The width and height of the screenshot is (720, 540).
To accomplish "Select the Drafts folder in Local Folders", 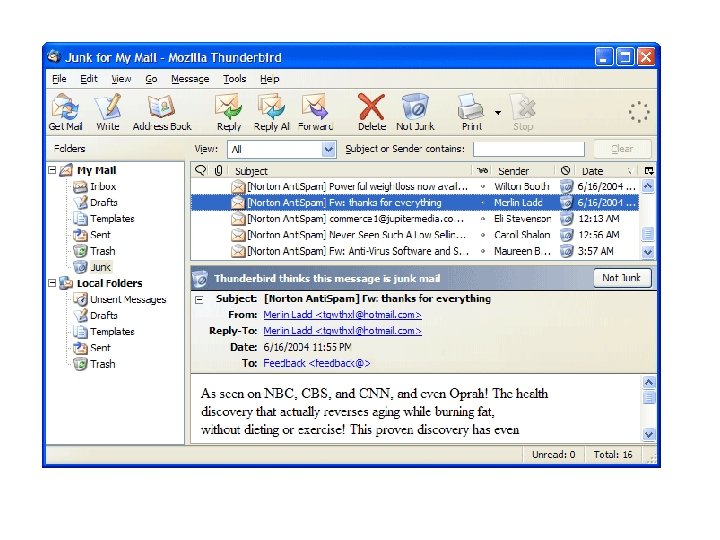I will pyautogui.click(x=96, y=315).
